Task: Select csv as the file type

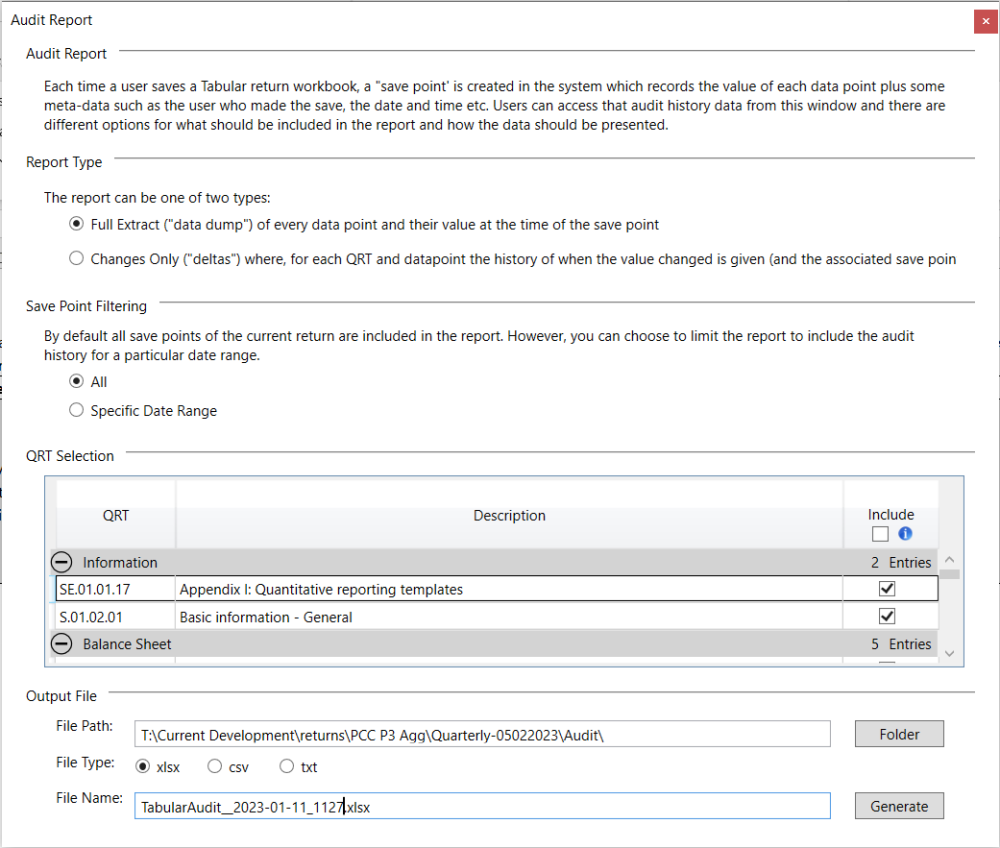Action: click(214, 766)
